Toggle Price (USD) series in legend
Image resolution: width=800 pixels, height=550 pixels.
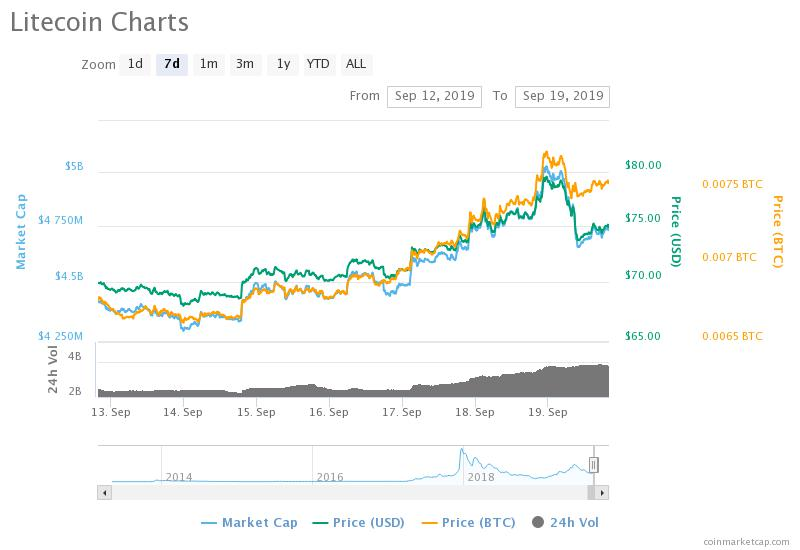pos(359,522)
